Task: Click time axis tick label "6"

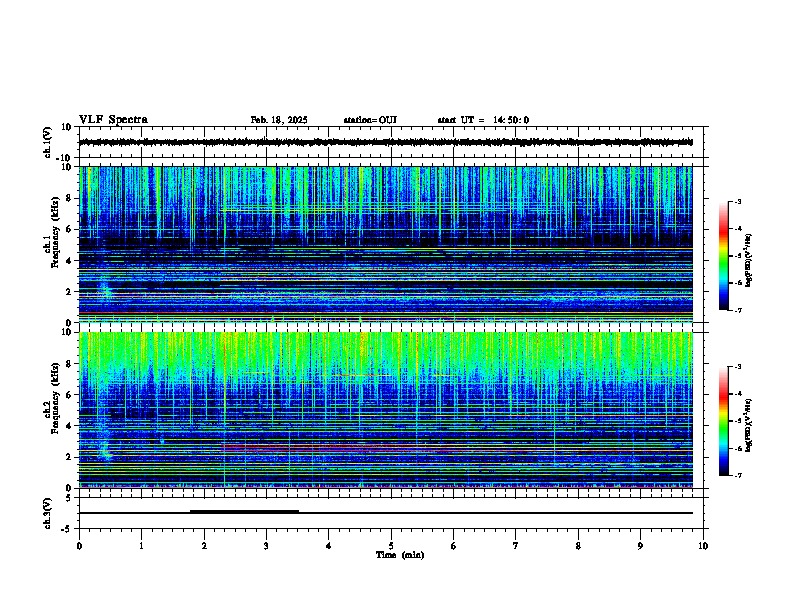Action: [x=454, y=546]
